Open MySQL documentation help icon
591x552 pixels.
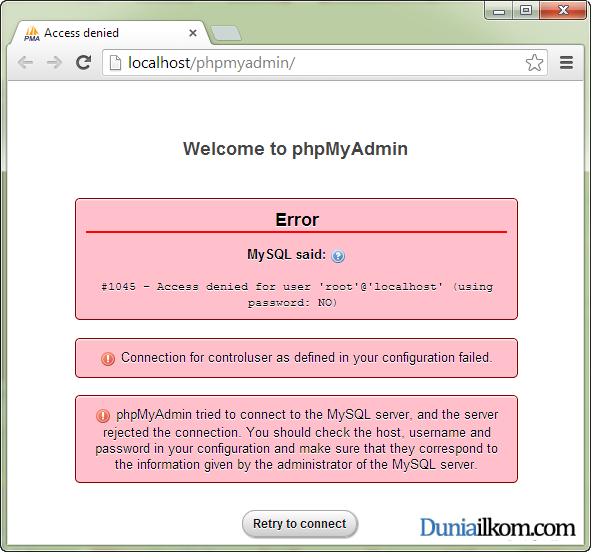point(338,256)
